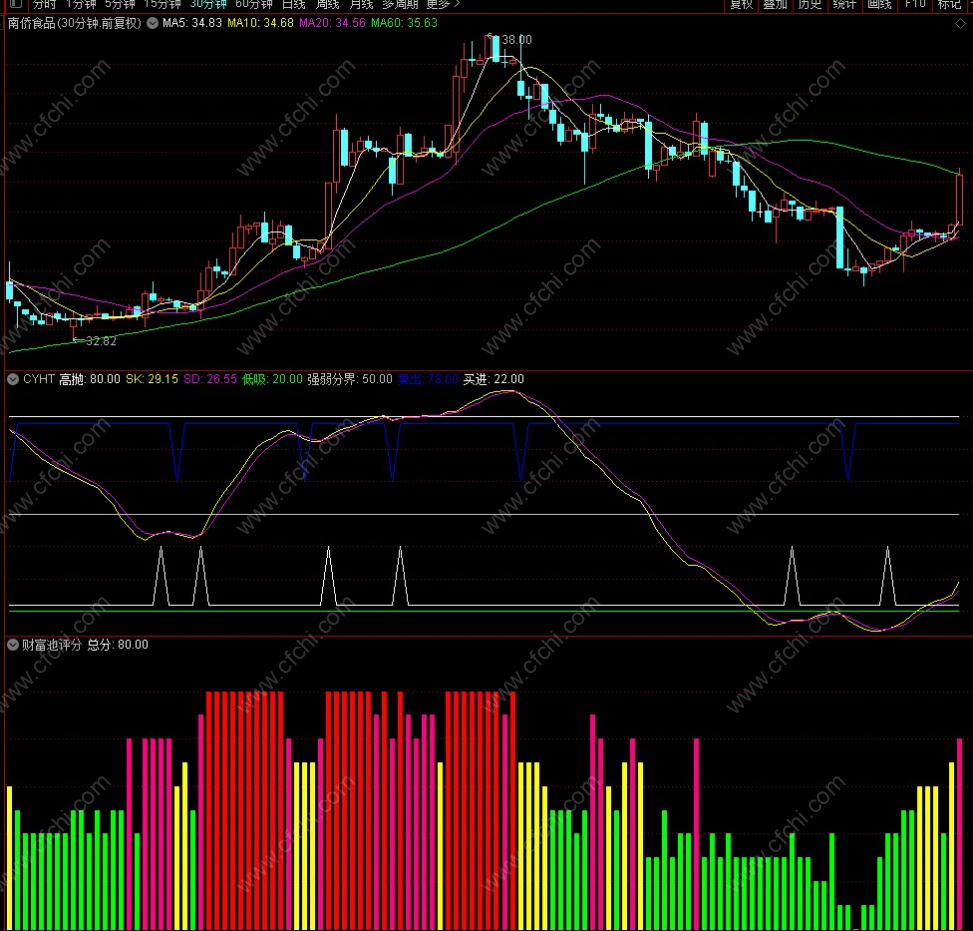
Task: Click the MA60: 35.63 label
Action: coord(404,24)
